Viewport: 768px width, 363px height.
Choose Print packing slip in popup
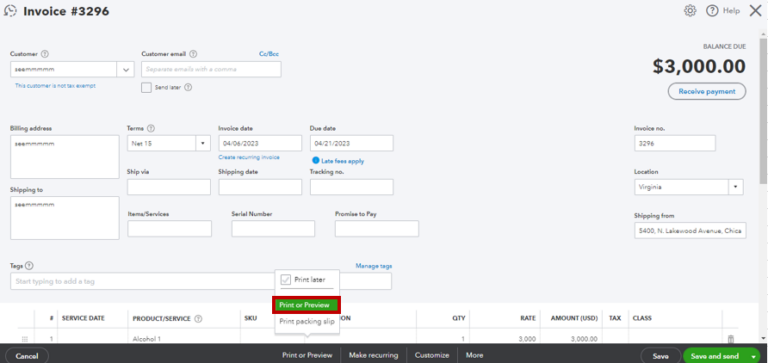[307, 322]
